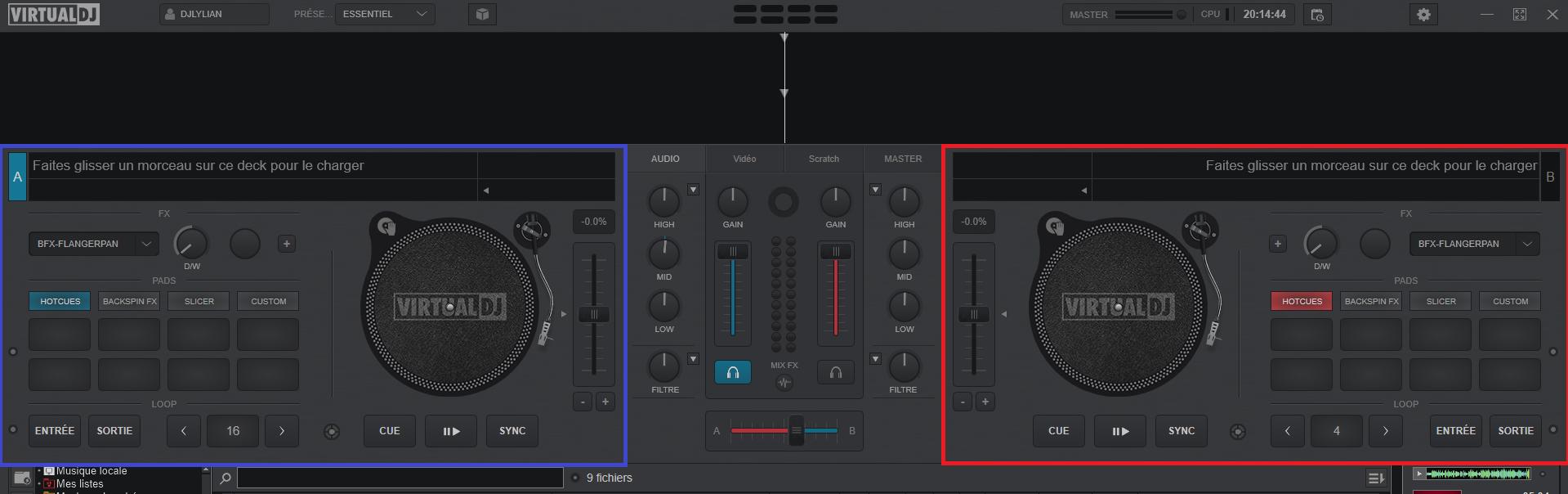This screenshot has height=494, width=1568.
Task: Click deck B CUE button
Action: point(1058,431)
